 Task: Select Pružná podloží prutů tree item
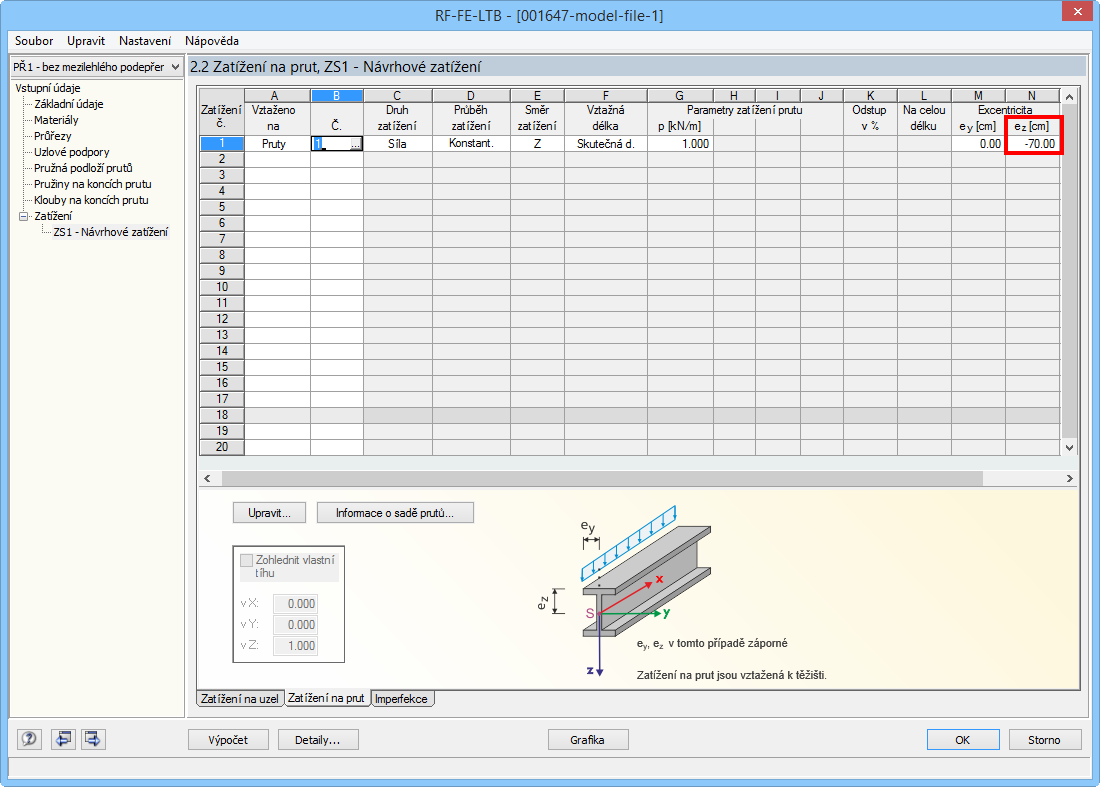click(83, 168)
